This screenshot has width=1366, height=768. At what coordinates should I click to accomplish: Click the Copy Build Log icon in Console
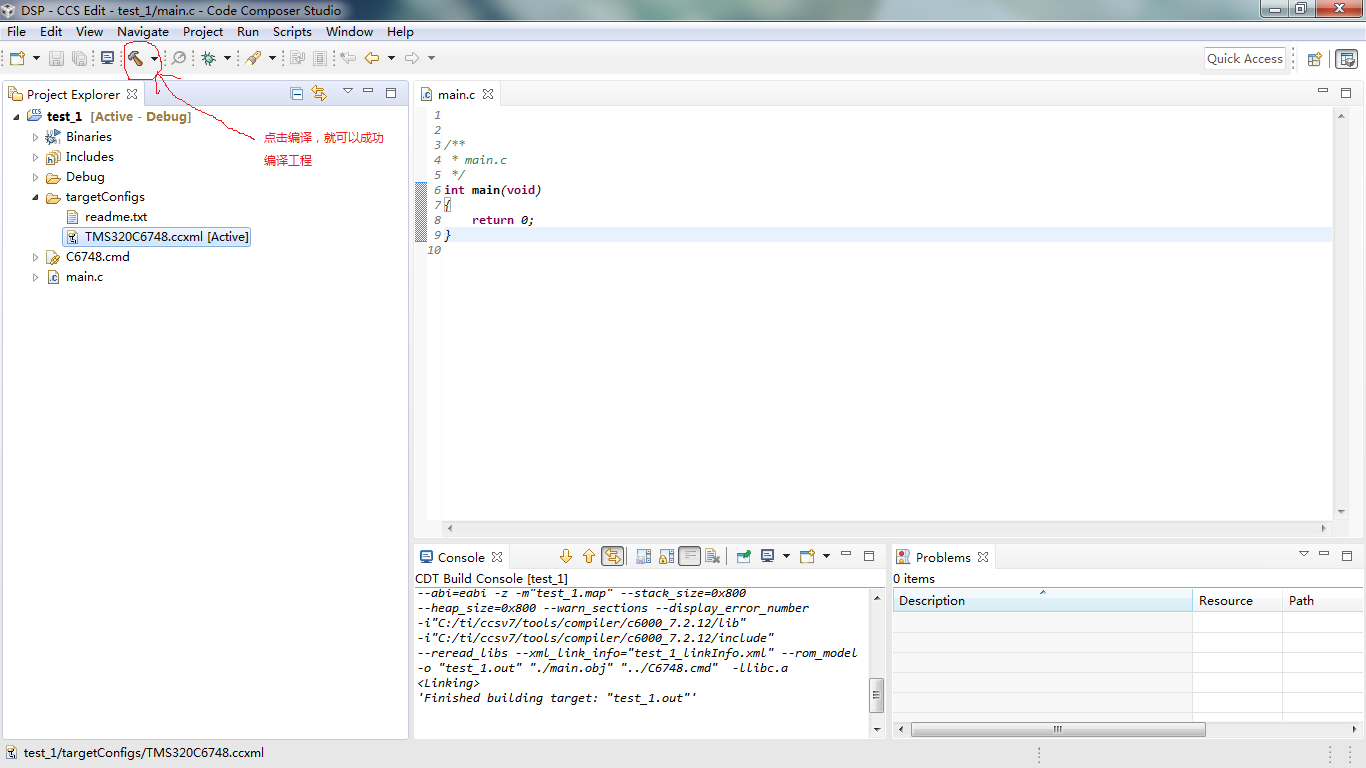pos(643,556)
